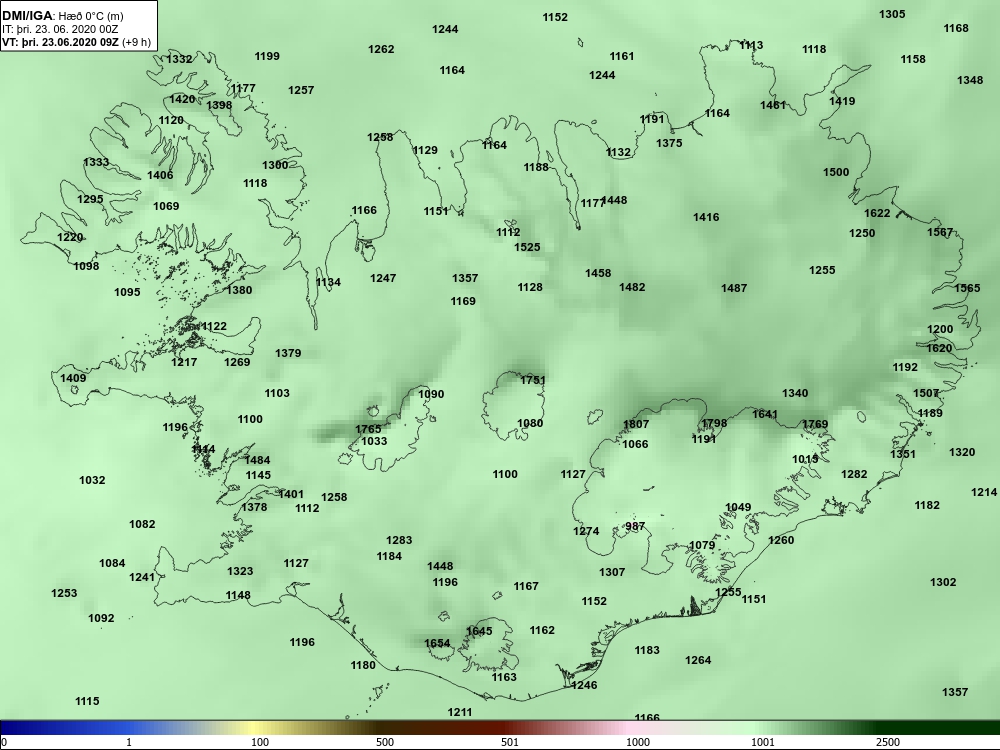
Task: Select the value 1247 in the northwest
Action: pyautogui.click(x=383, y=278)
